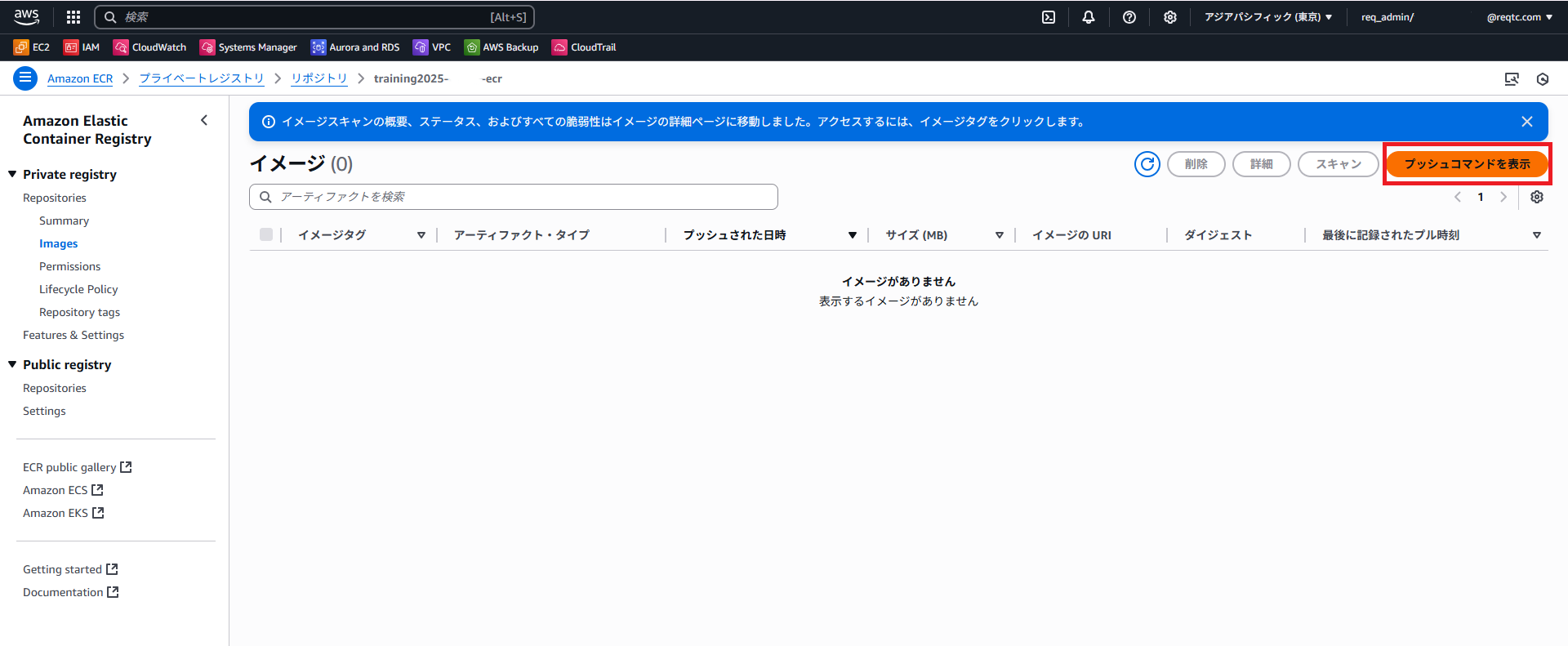Screen dimensions: 1568x646
Task: Open Amazon ECS external link
Action: [63, 490]
